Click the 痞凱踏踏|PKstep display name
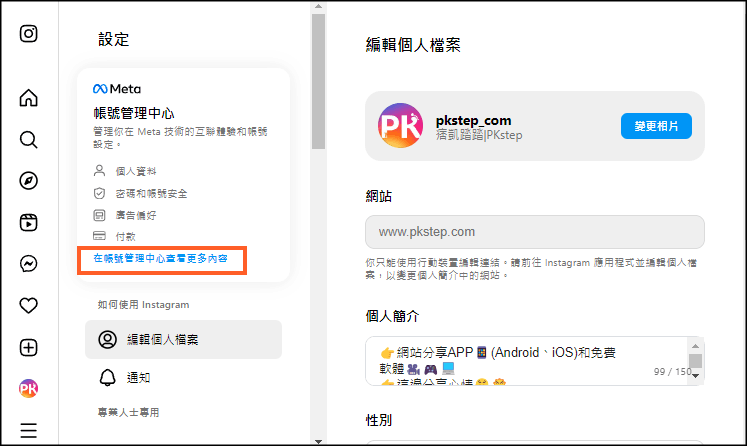The width and height of the screenshot is (747, 446). click(479, 135)
